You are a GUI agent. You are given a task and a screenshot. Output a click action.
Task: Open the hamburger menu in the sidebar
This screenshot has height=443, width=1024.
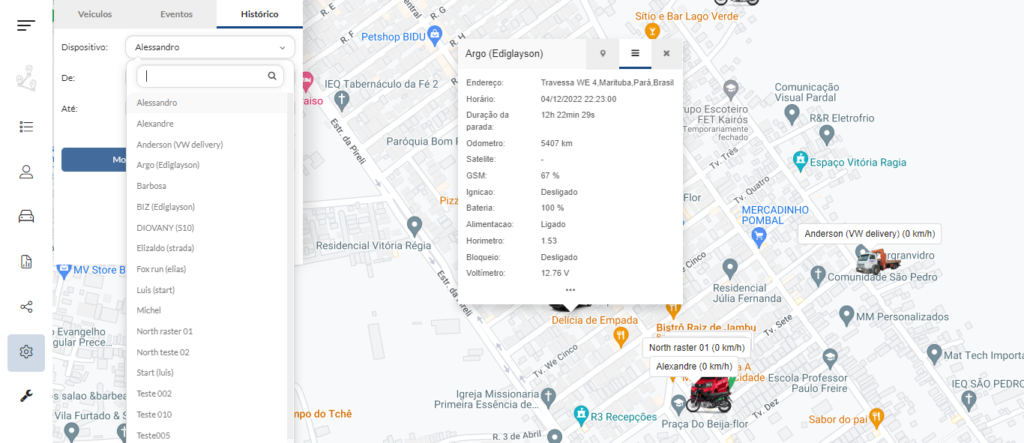(26, 24)
